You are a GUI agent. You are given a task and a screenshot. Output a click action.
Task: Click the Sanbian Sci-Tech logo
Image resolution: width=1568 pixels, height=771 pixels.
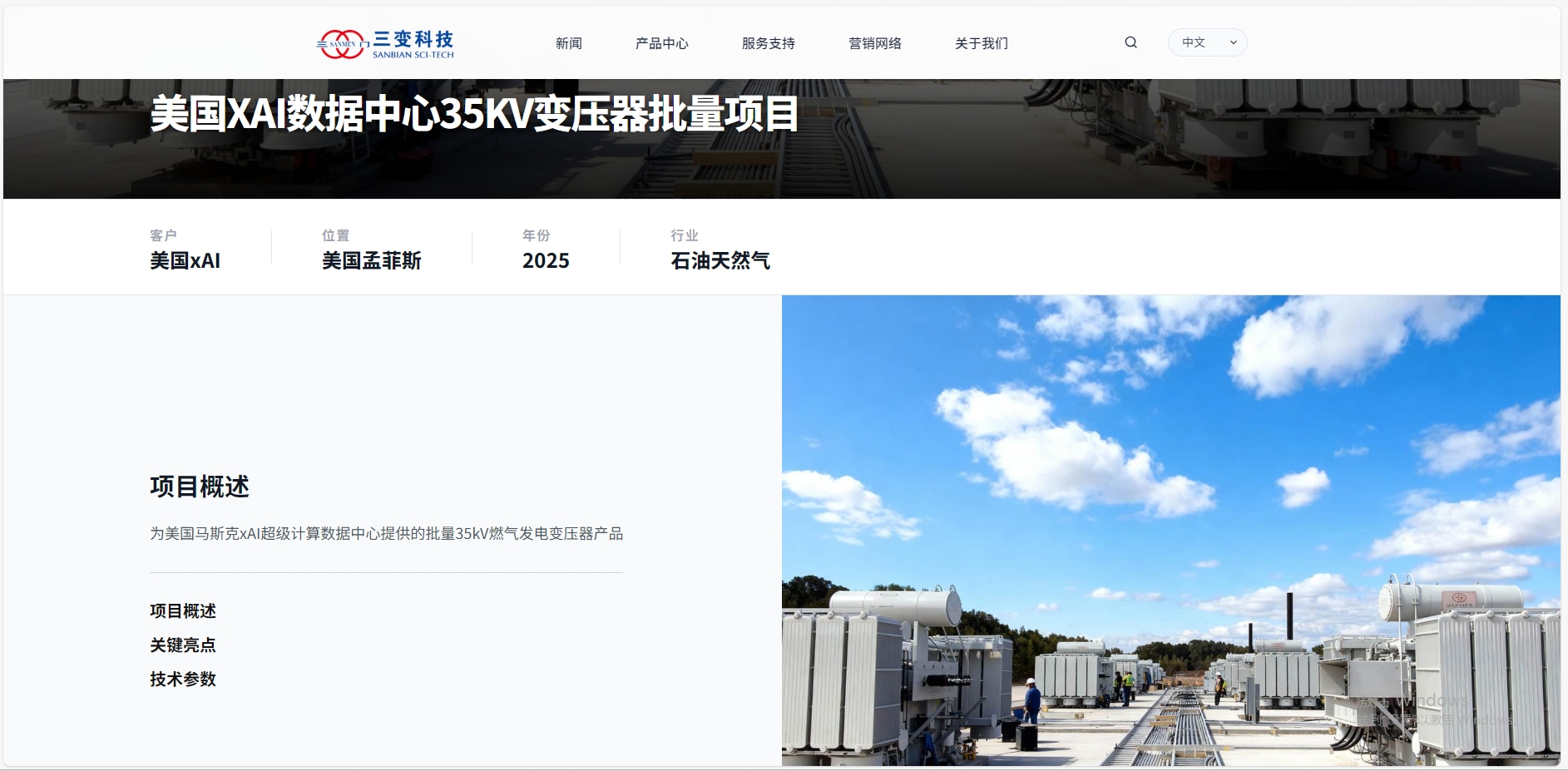[385, 44]
